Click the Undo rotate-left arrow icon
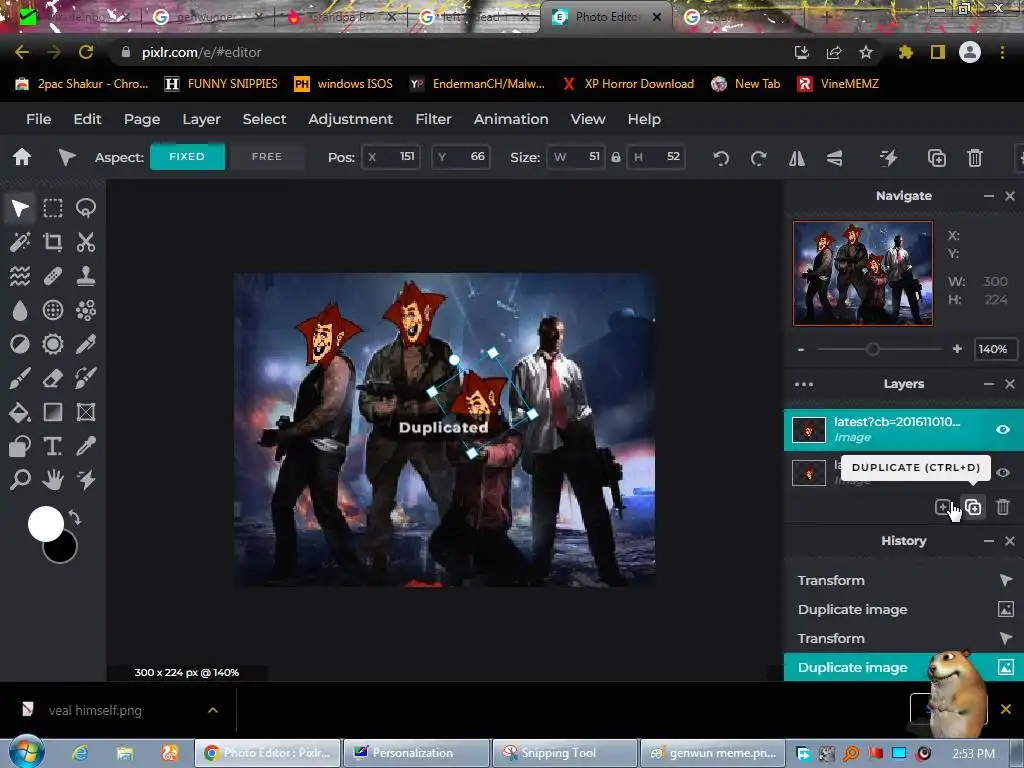 coord(721,158)
